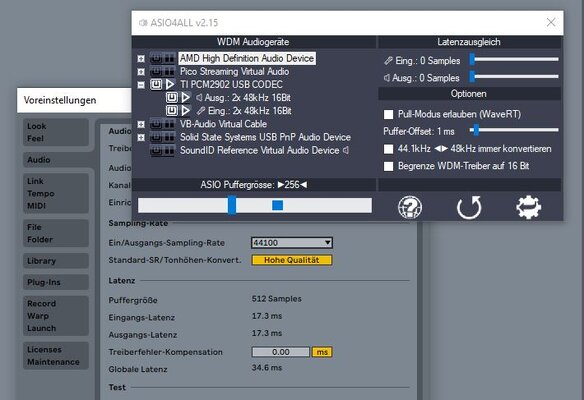This screenshot has width=584, height=400.
Task: Check 44.1kHz to 48kHz immer konvertieren
Action: point(388,149)
